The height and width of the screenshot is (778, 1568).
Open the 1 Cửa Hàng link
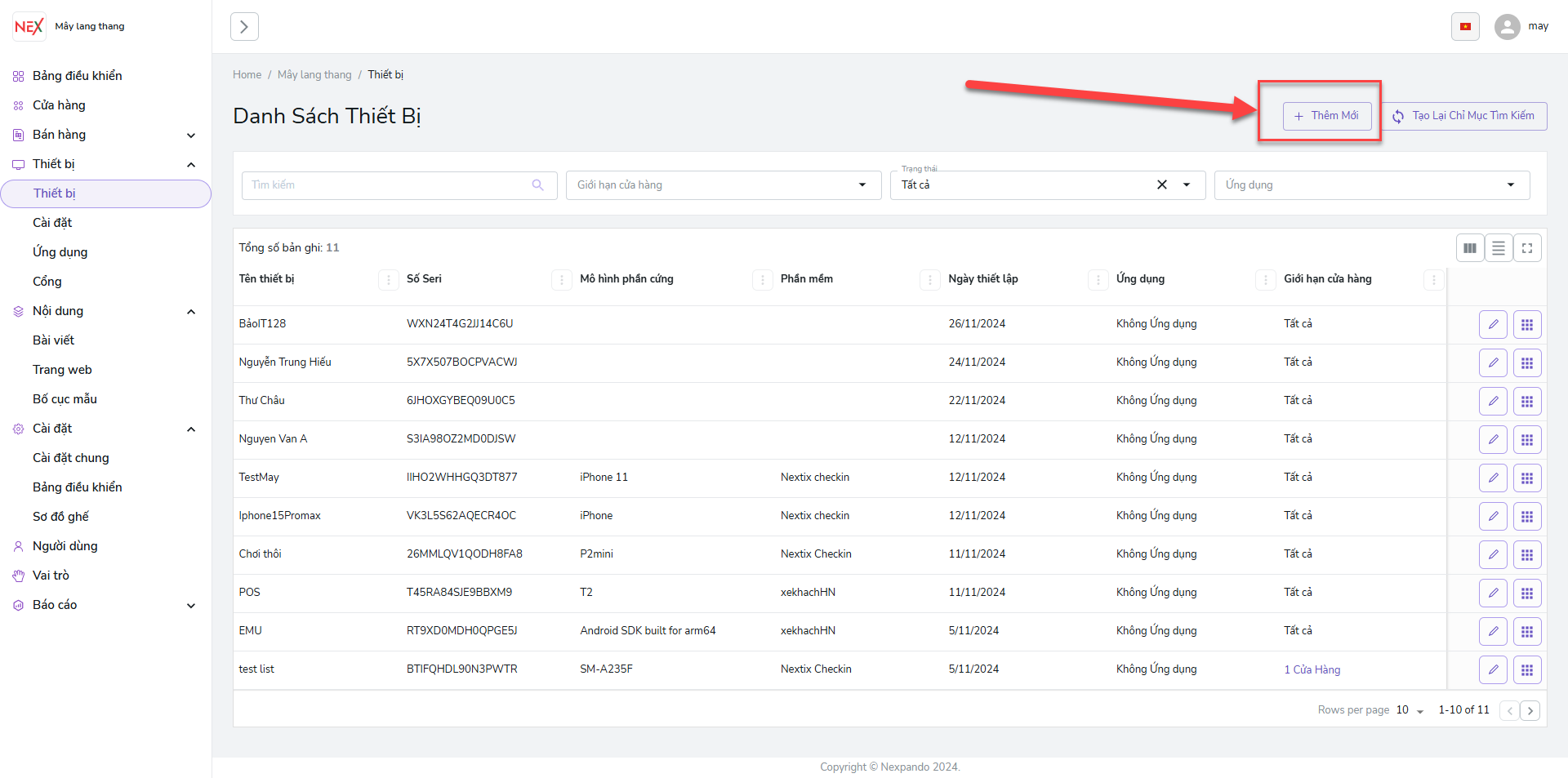[x=1312, y=669]
